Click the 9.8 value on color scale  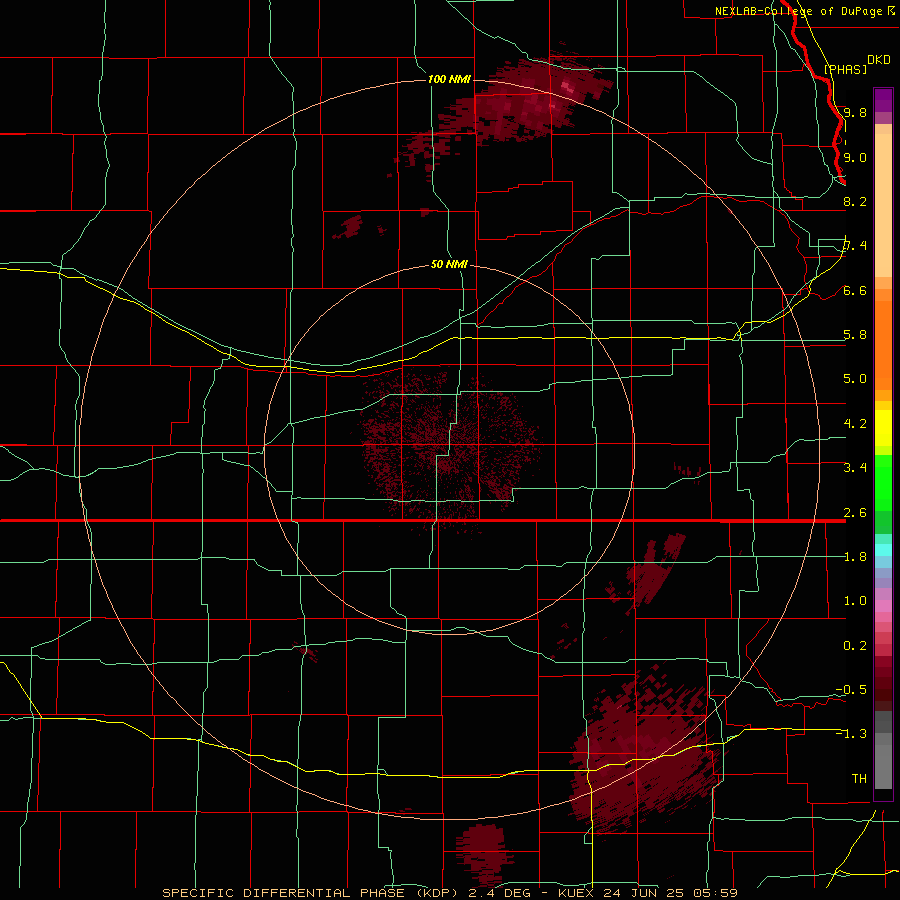(855, 112)
